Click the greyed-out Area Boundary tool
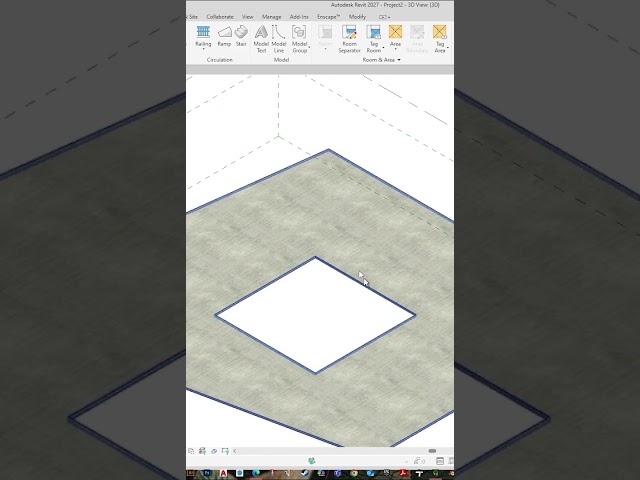The width and height of the screenshot is (640, 480). [x=417, y=39]
